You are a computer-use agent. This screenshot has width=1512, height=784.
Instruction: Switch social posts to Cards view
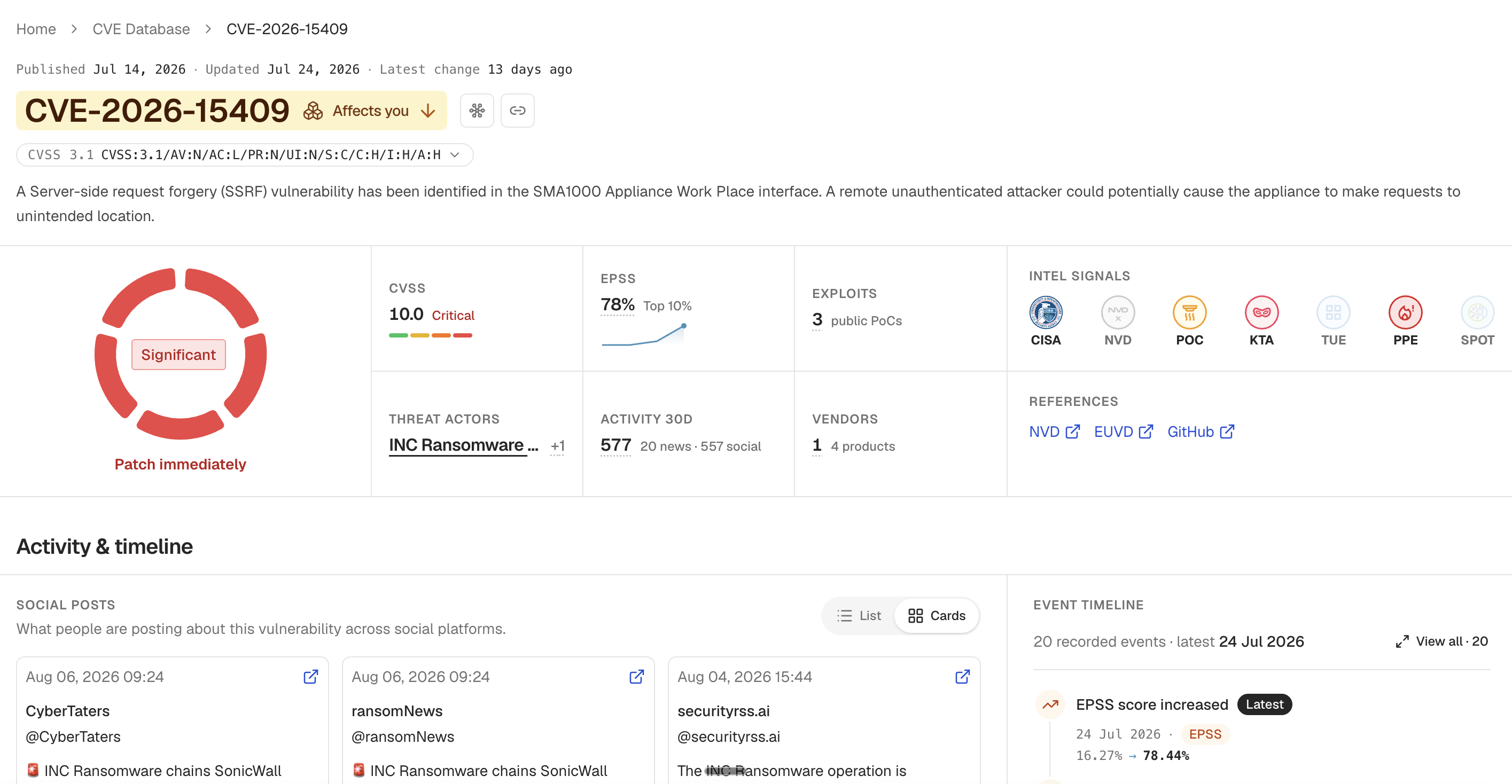(936, 616)
